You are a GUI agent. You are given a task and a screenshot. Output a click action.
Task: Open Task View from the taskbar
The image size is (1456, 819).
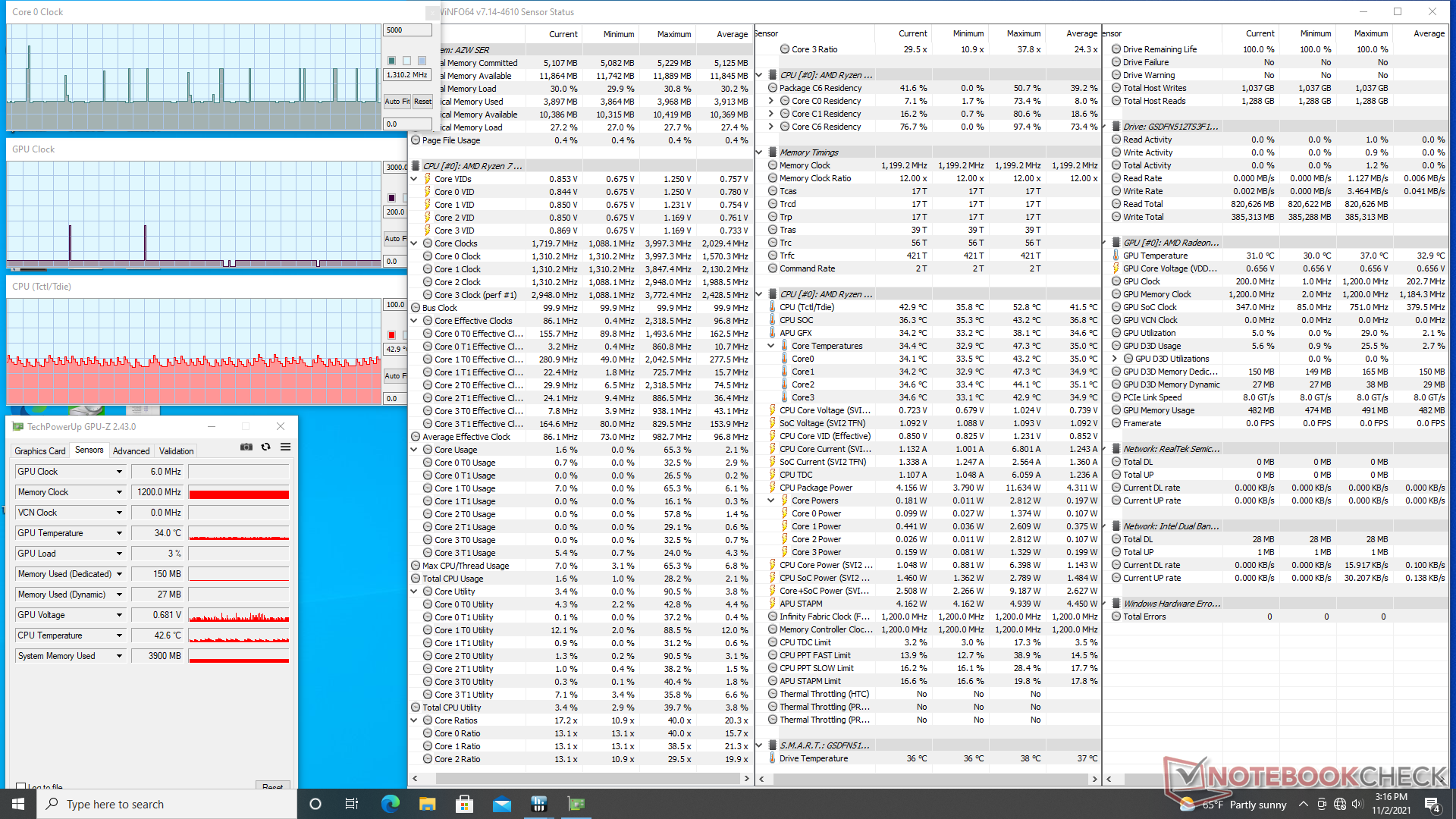[351, 804]
